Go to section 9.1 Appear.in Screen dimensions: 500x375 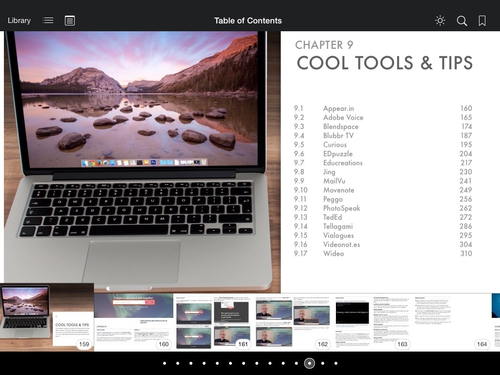click(x=383, y=108)
